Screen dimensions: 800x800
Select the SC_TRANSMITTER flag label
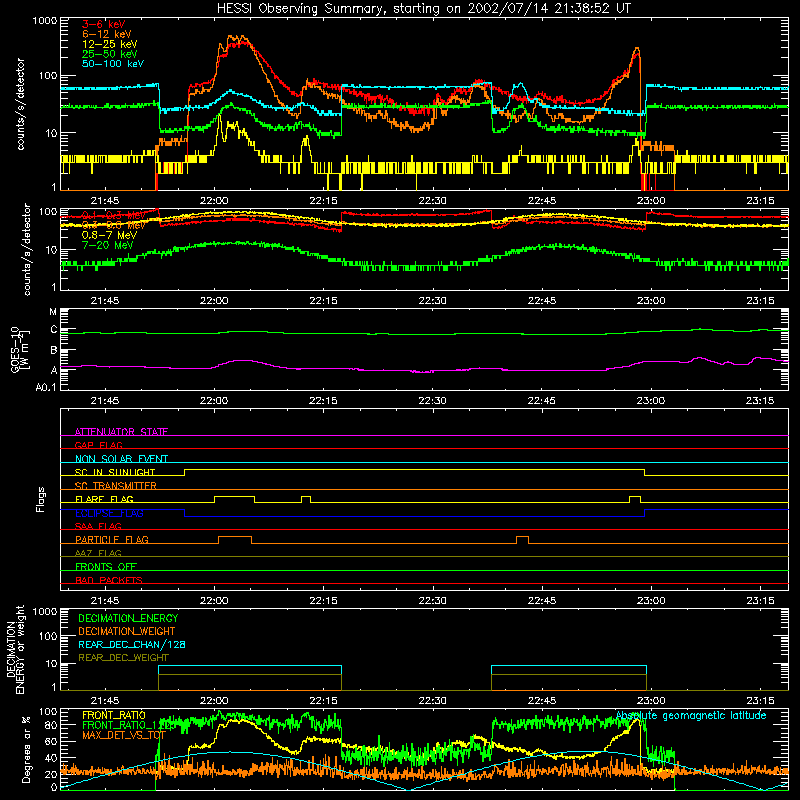115,486
